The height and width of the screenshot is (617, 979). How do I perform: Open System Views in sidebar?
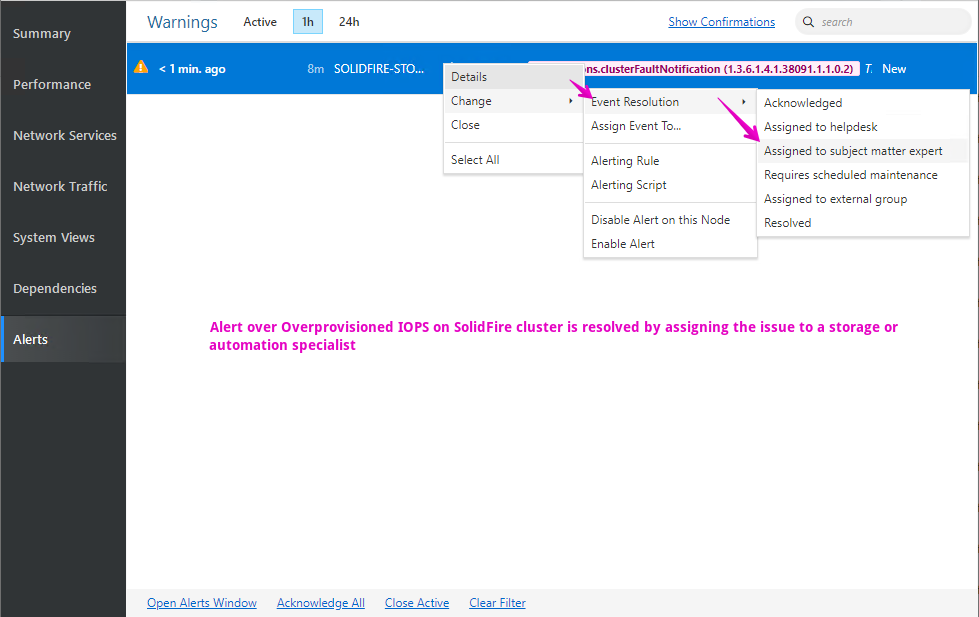[x=63, y=237]
